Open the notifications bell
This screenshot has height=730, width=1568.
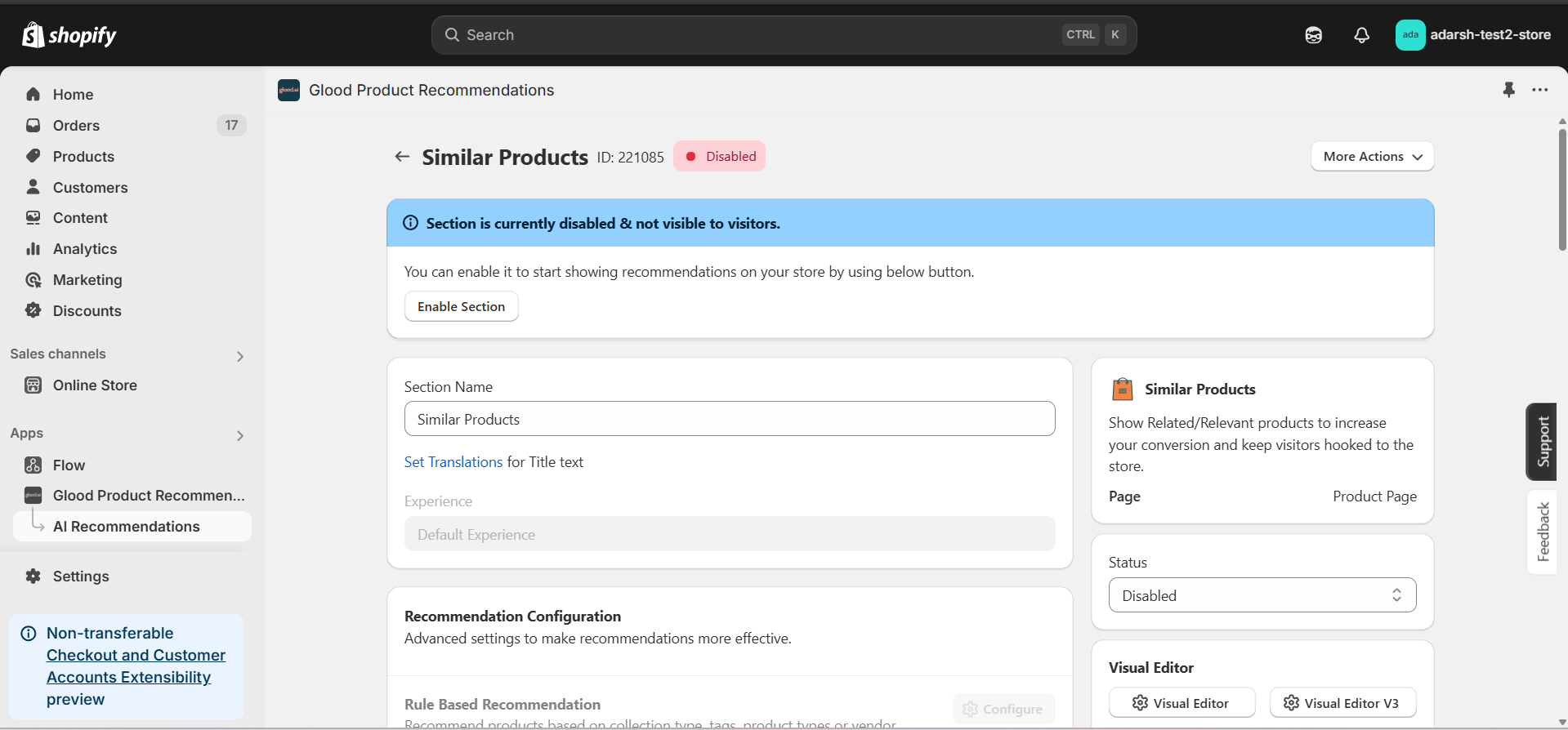1361,35
